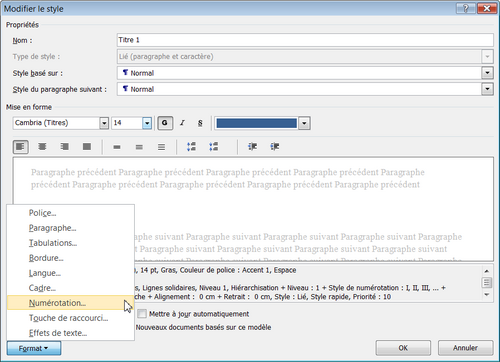Choose Cadre... from Format menu
500x362 pixels.
coord(70,288)
